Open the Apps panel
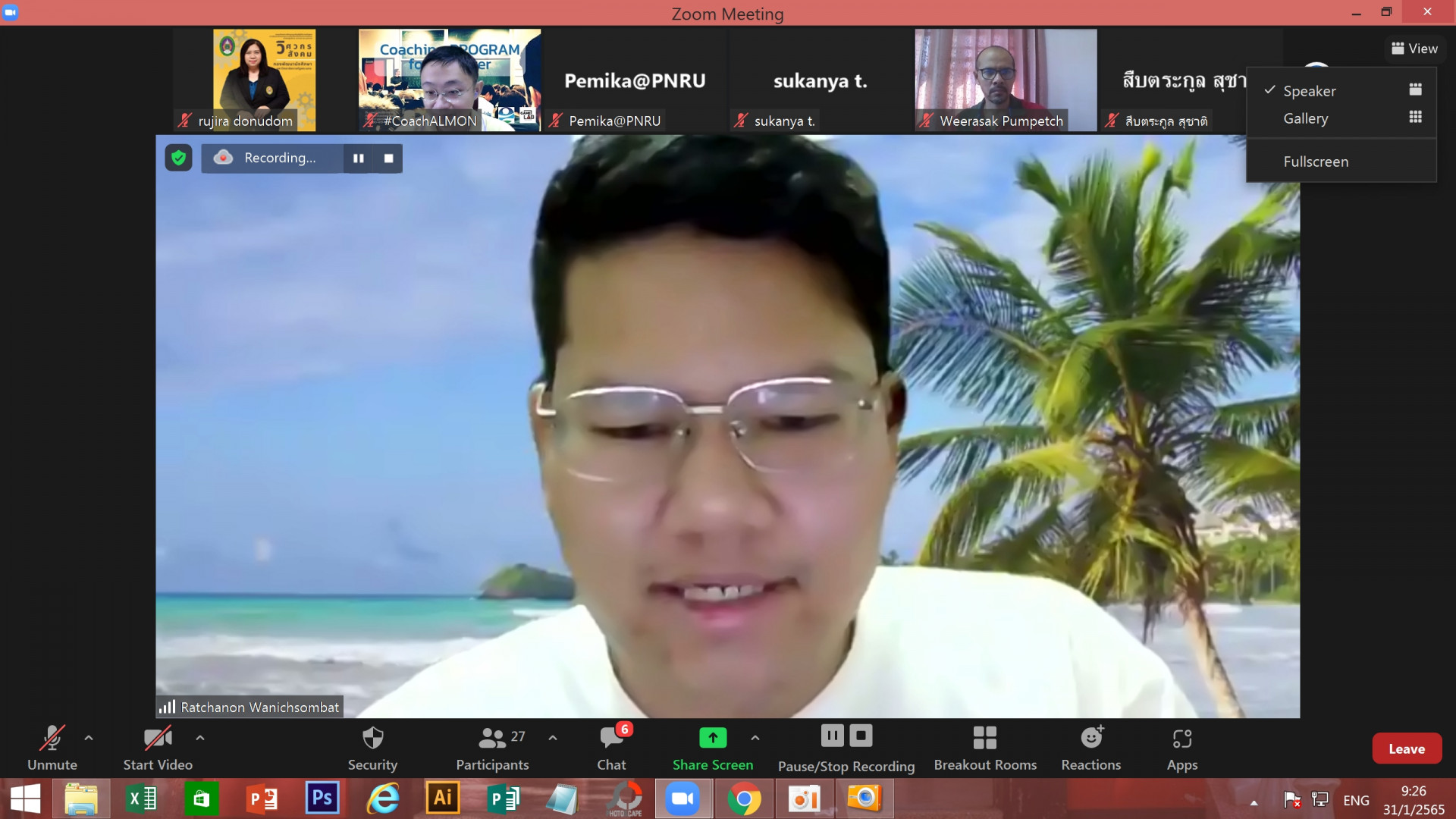This screenshot has height=819, width=1456. point(1182,748)
